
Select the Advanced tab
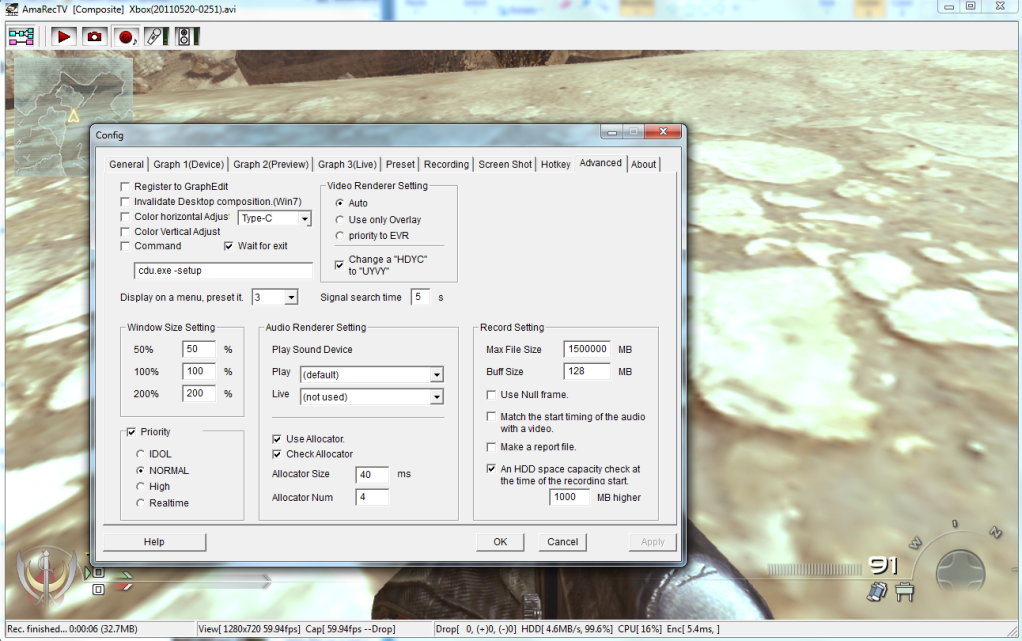[600, 163]
